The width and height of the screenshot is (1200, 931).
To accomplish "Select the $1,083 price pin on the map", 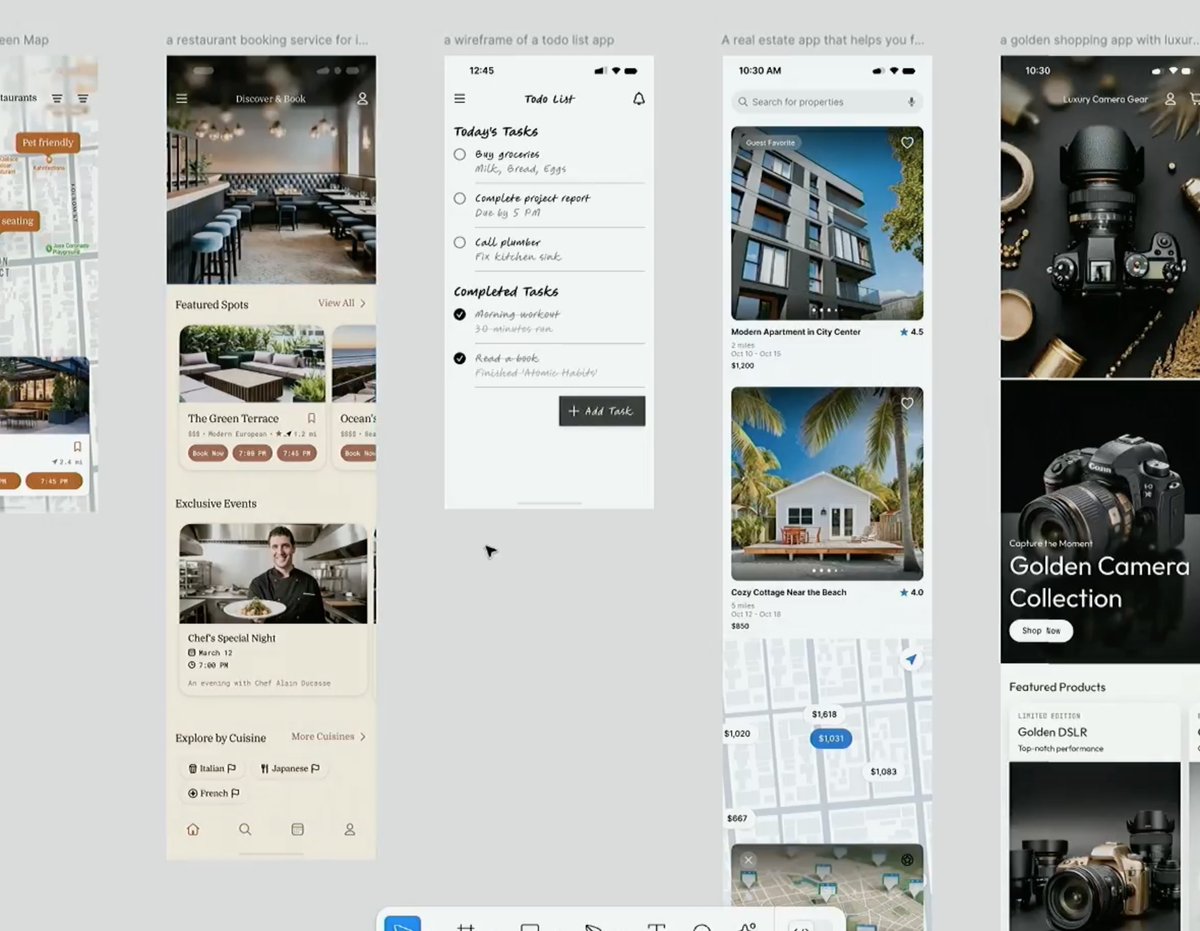I will (x=883, y=772).
